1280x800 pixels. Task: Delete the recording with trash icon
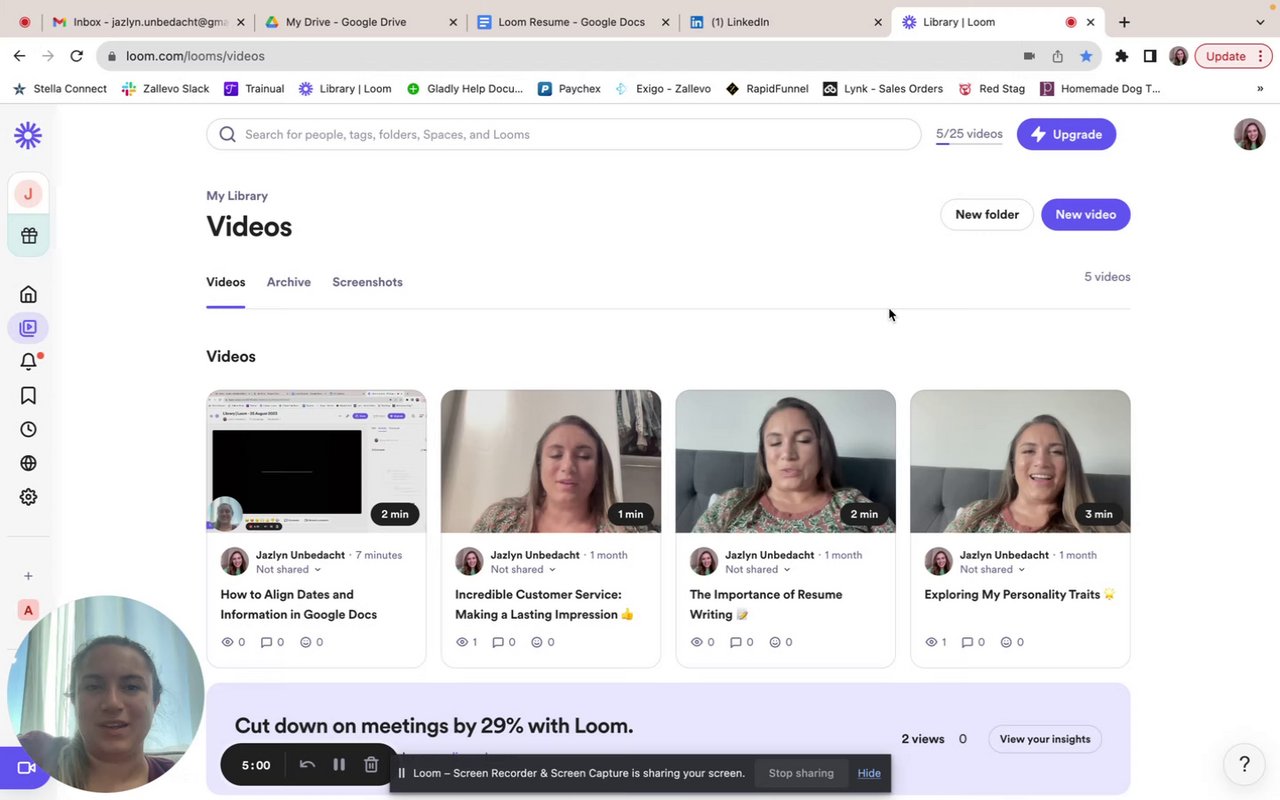pos(371,765)
